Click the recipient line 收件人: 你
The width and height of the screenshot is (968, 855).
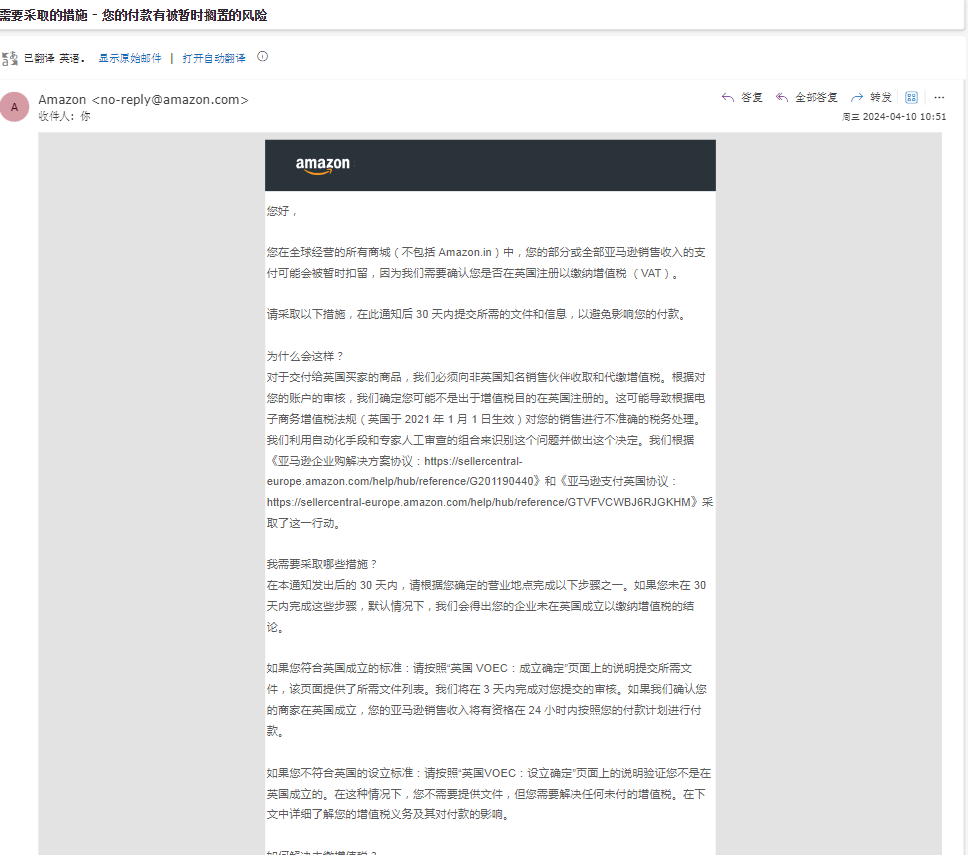coord(64,116)
